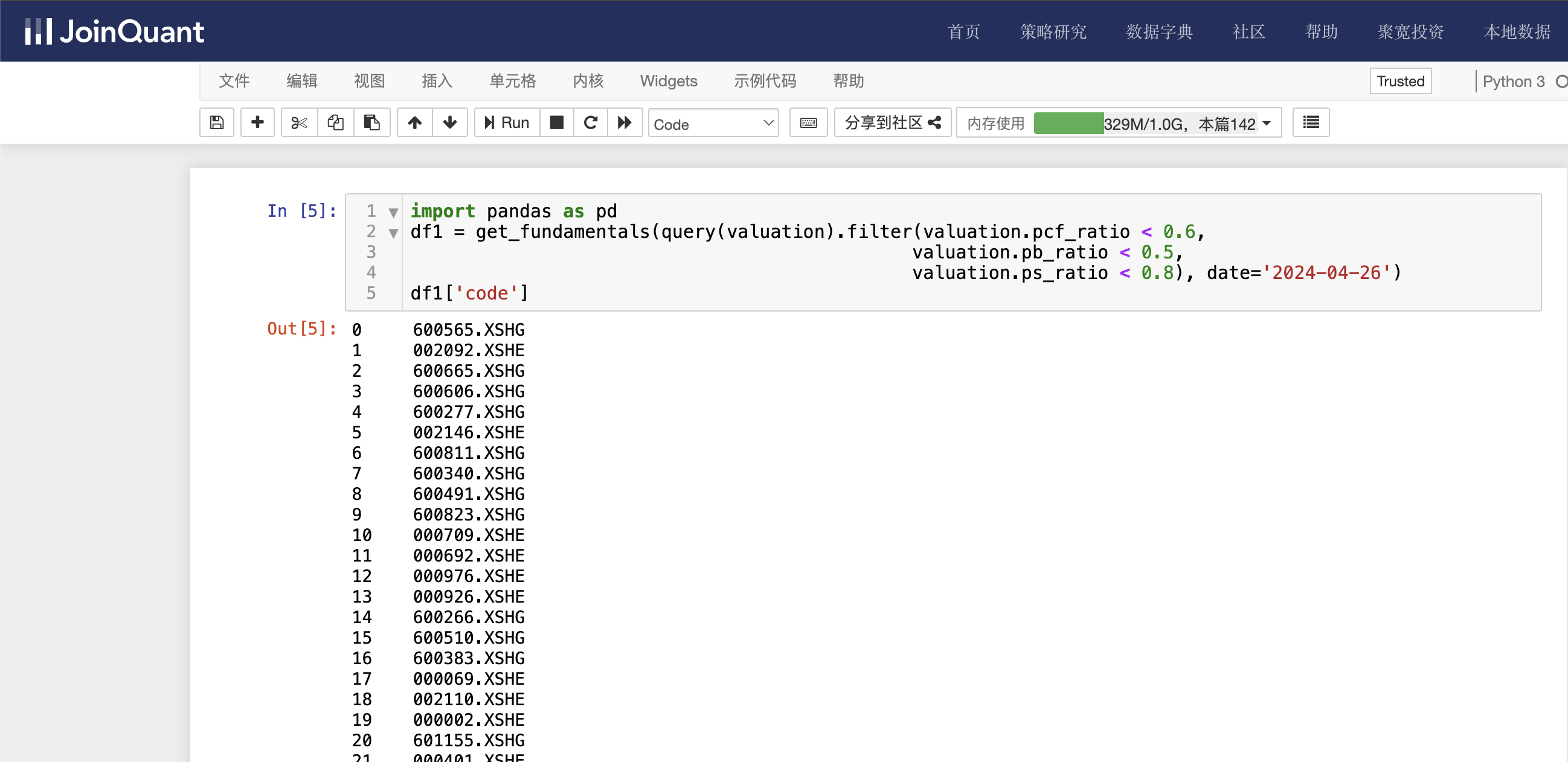Toggle the table of contents list icon
The width and height of the screenshot is (1568, 762).
1311,123
